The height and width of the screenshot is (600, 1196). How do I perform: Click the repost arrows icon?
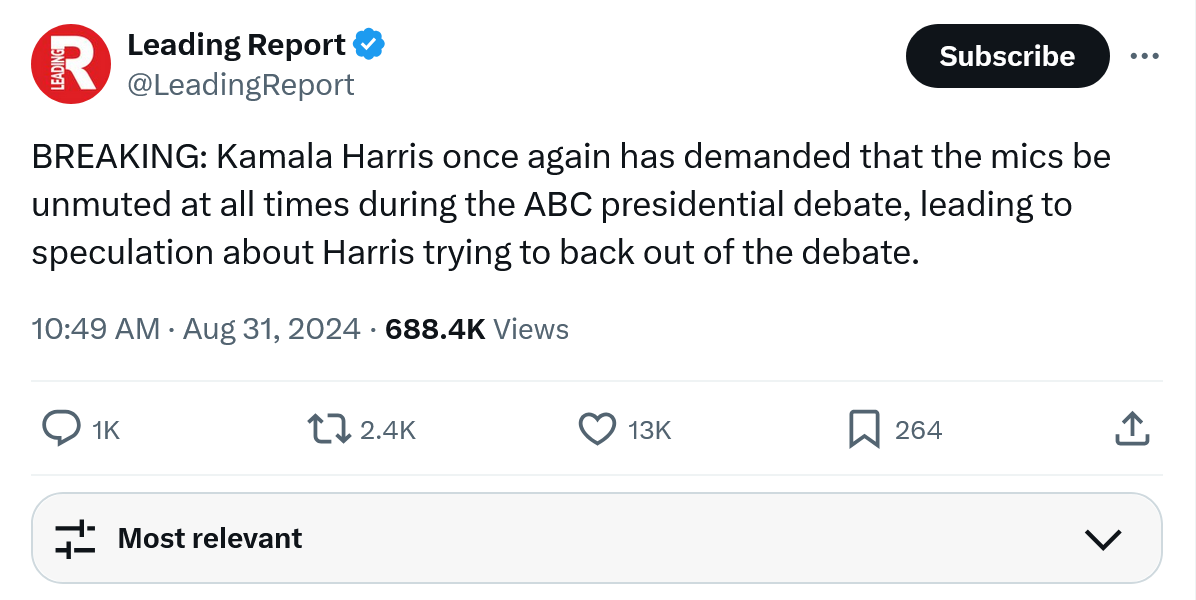328,429
